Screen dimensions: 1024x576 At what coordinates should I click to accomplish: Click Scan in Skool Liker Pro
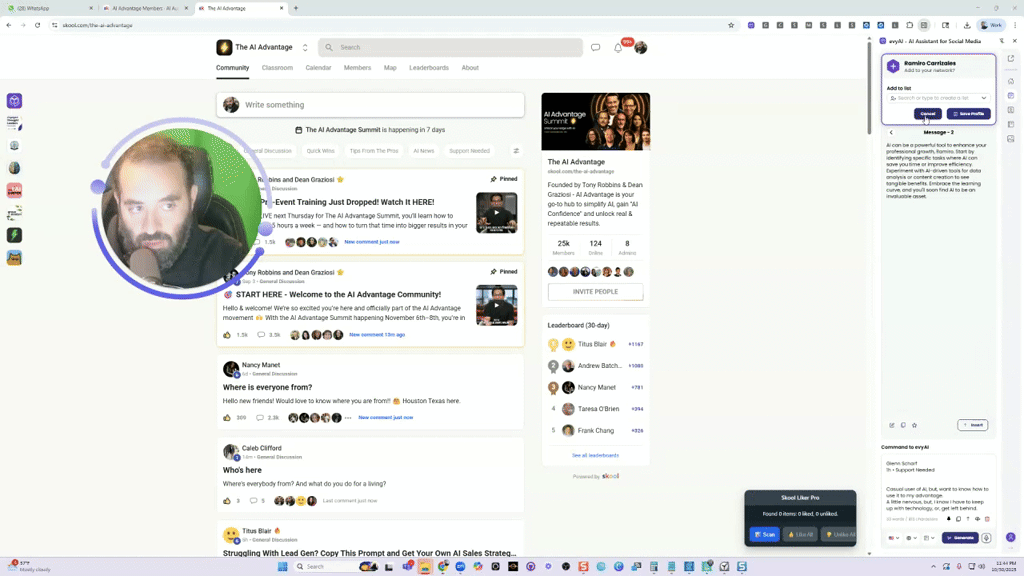tap(764, 534)
